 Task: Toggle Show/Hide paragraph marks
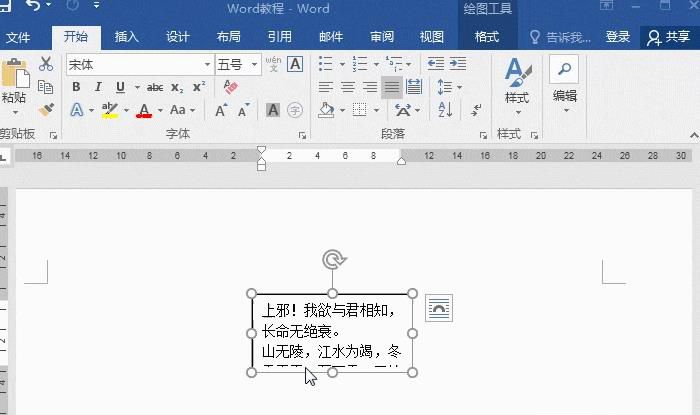coord(476,110)
